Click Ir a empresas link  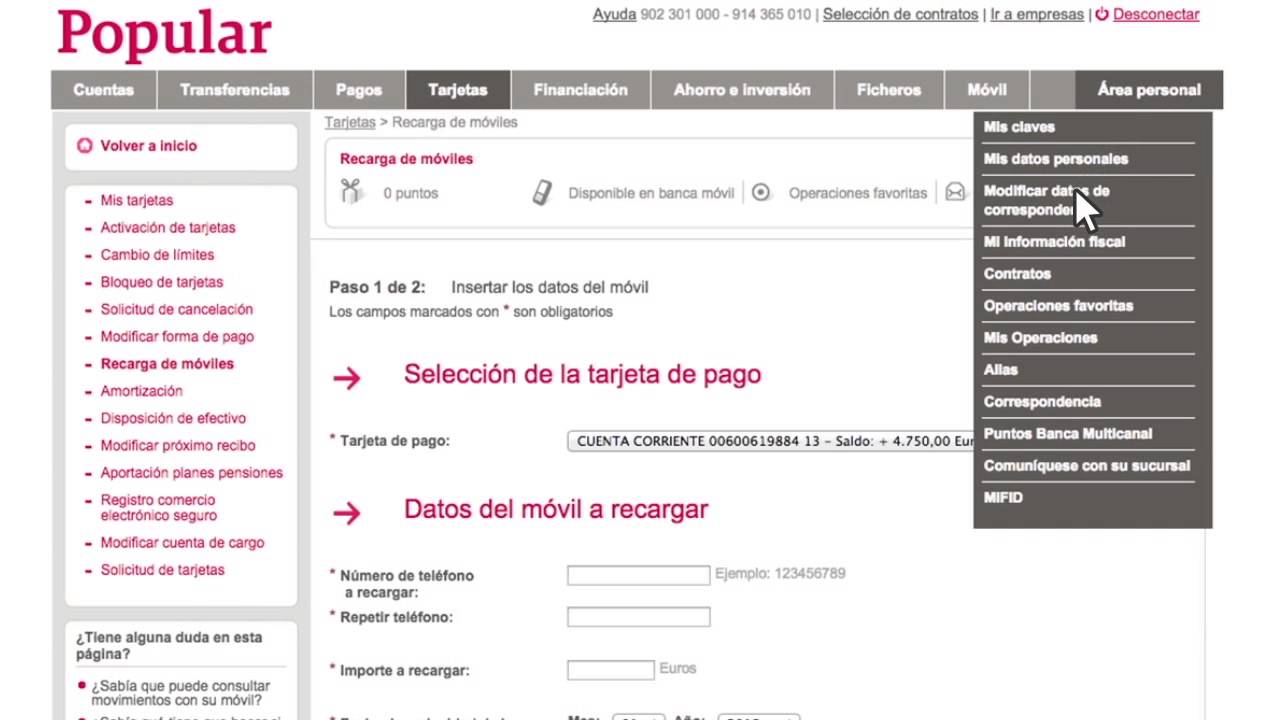point(1037,15)
